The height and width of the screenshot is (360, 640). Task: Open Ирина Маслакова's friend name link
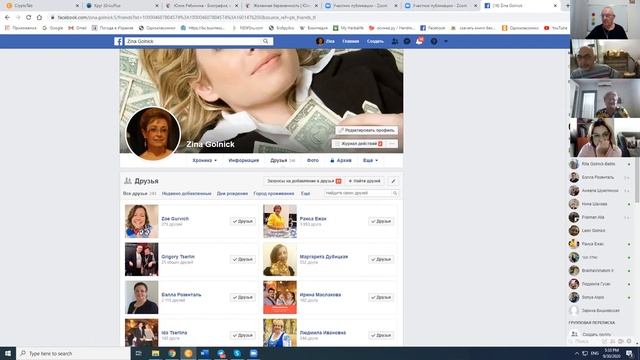pyautogui.click(x=320, y=295)
